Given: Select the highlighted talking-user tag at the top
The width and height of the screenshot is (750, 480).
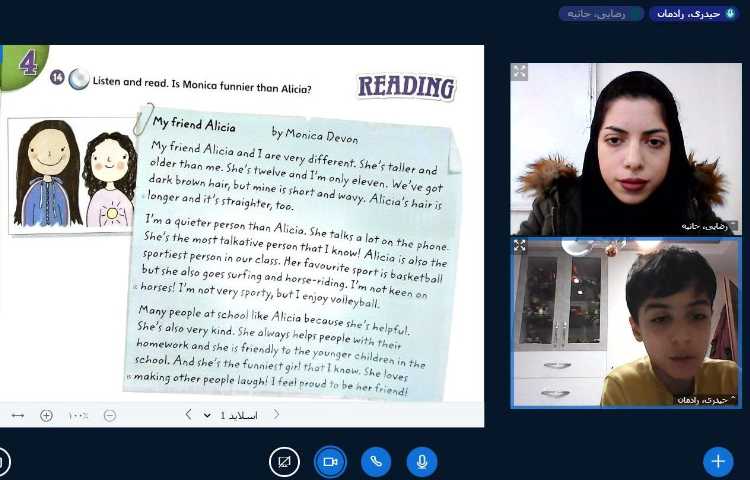Looking at the screenshot, I should (x=695, y=13).
